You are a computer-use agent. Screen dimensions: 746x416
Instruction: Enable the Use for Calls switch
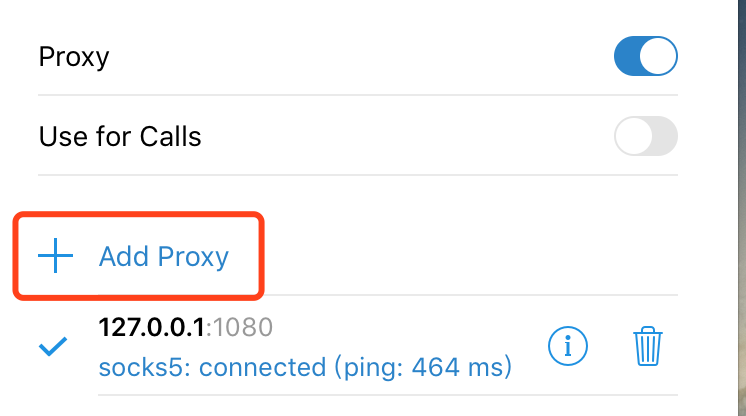pos(645,136)
